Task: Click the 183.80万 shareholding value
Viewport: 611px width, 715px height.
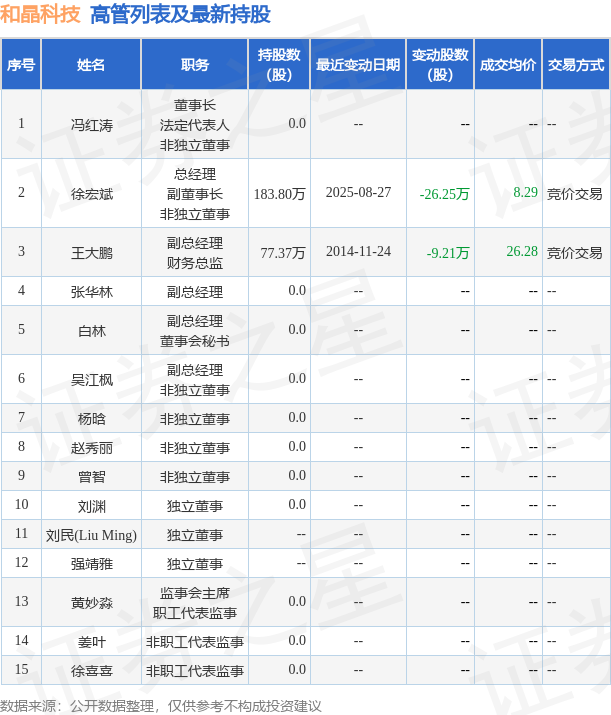Action: pyautogui.click(x=280, y=194)
